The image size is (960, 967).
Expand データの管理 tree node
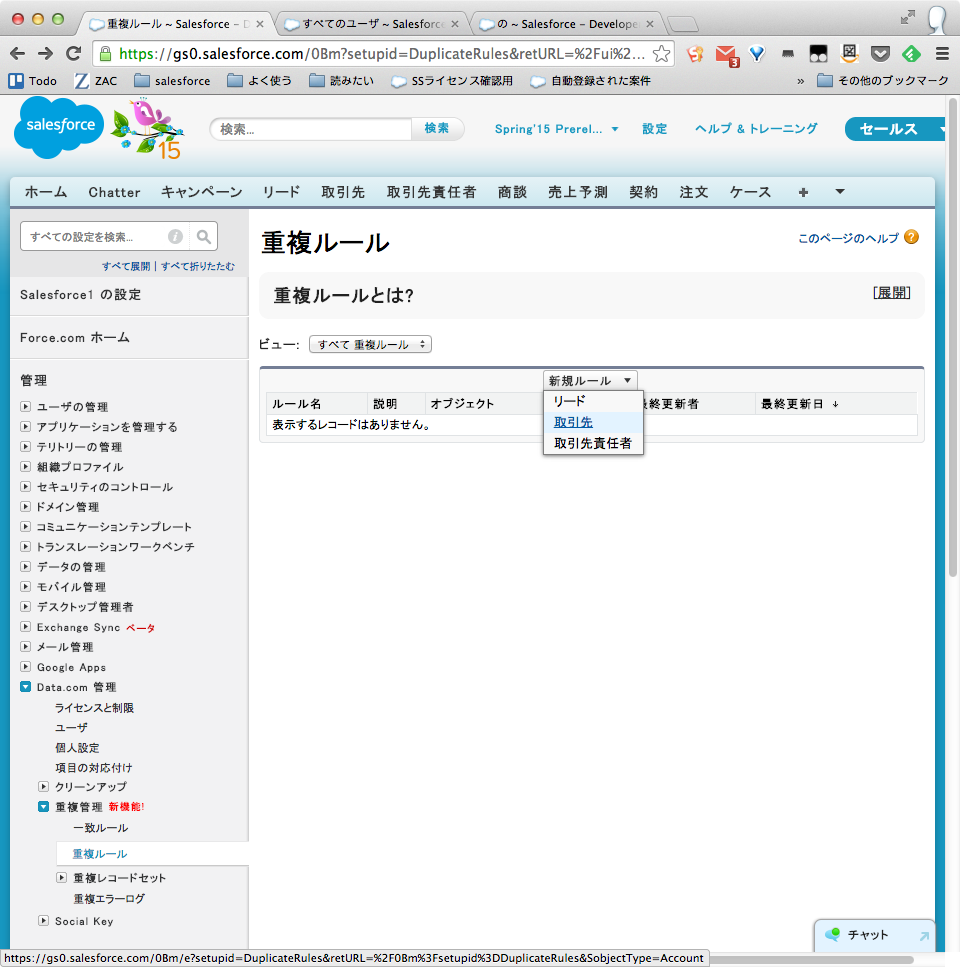pyautogui.click(x=25, y=566)
